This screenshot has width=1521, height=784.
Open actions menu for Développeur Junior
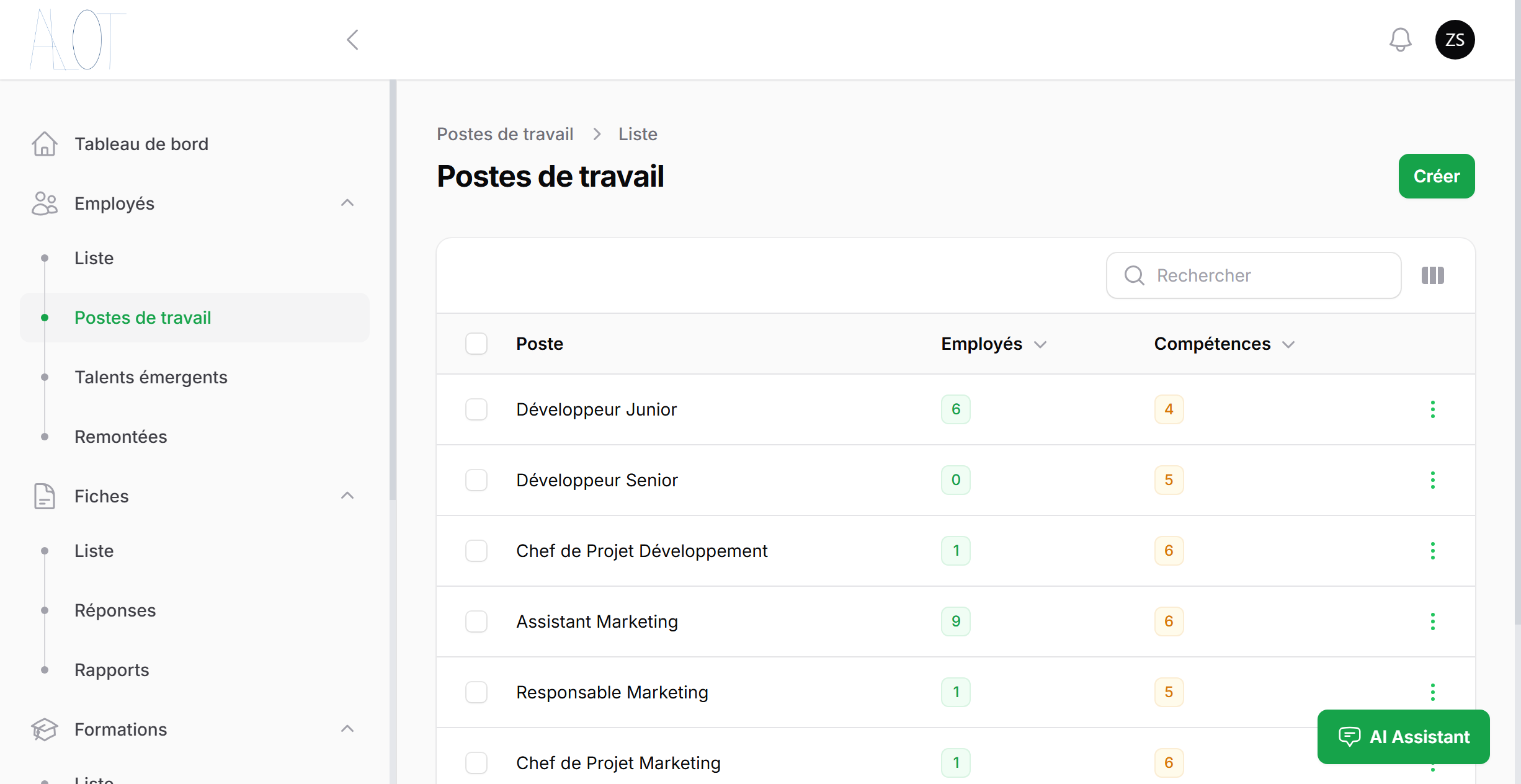coord(1433,409)
